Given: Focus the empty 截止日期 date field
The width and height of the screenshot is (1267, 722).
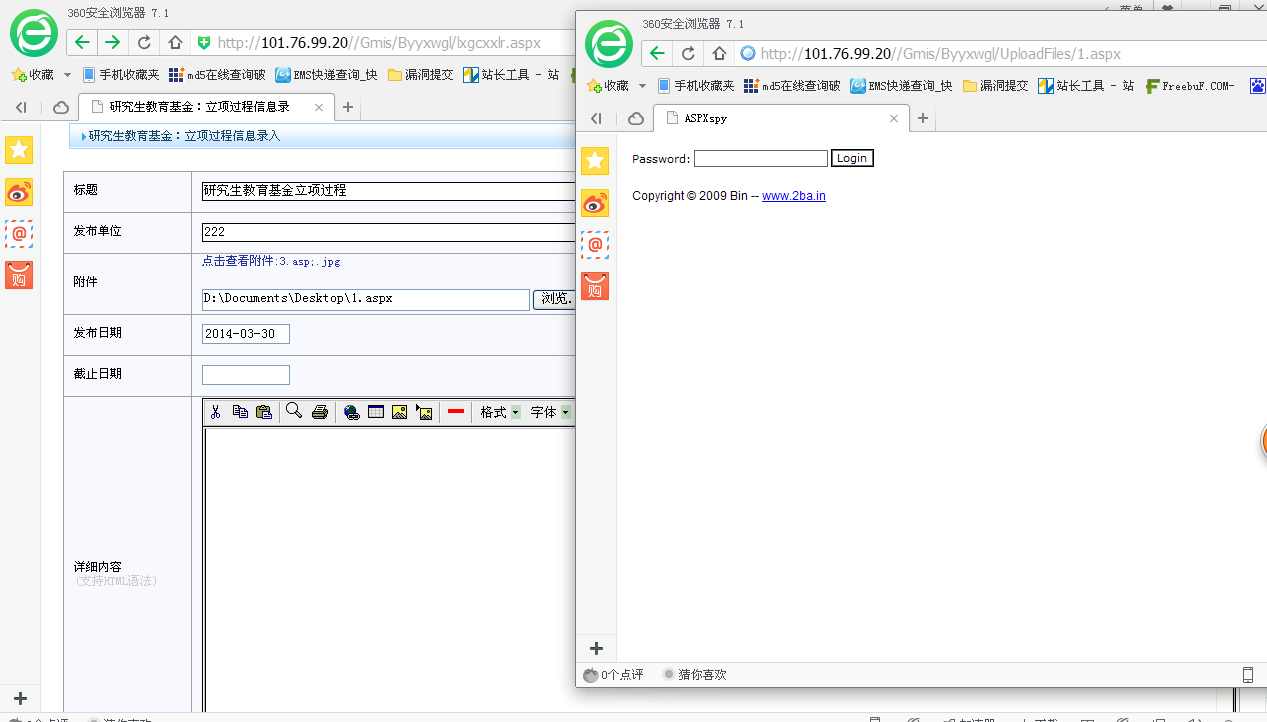Looking at the screenshot, I should [246, 375].
